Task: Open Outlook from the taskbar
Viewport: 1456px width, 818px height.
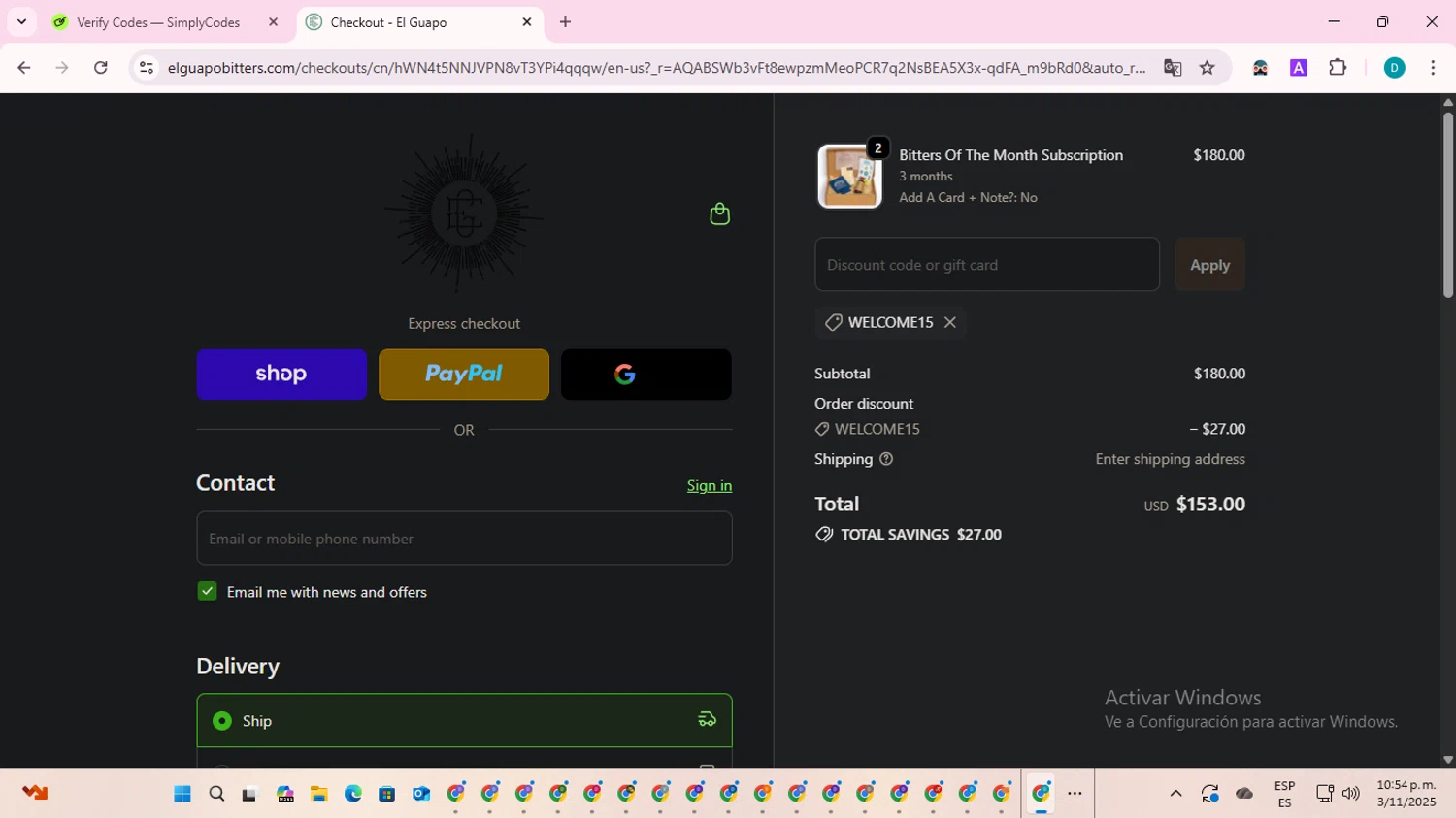Action: [420, 794]
